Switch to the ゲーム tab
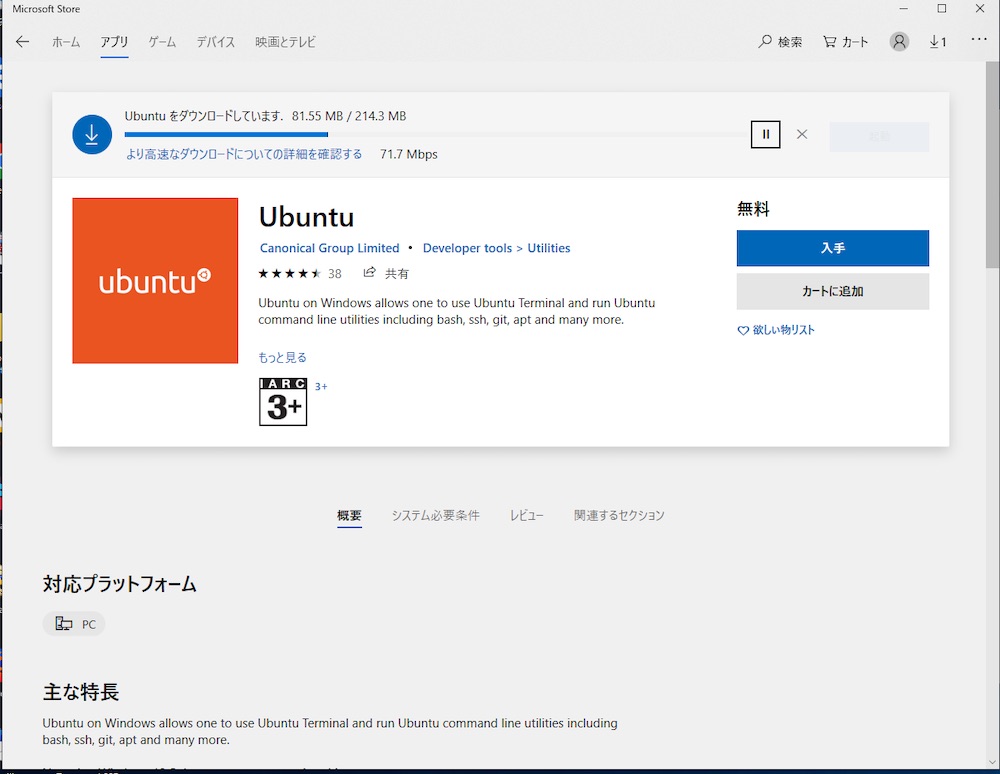This screenshot has width=1000, height=774. [x=162, y=42]
